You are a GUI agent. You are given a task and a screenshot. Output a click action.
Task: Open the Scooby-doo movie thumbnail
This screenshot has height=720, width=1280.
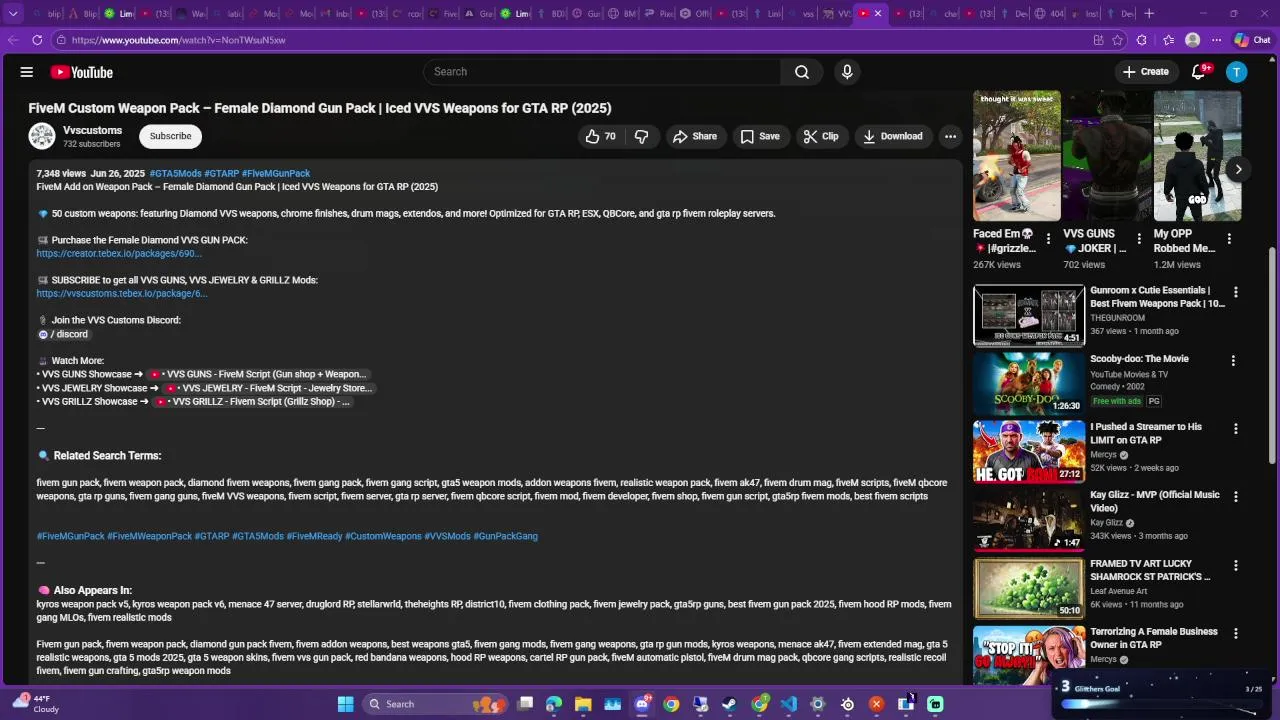1029,383
